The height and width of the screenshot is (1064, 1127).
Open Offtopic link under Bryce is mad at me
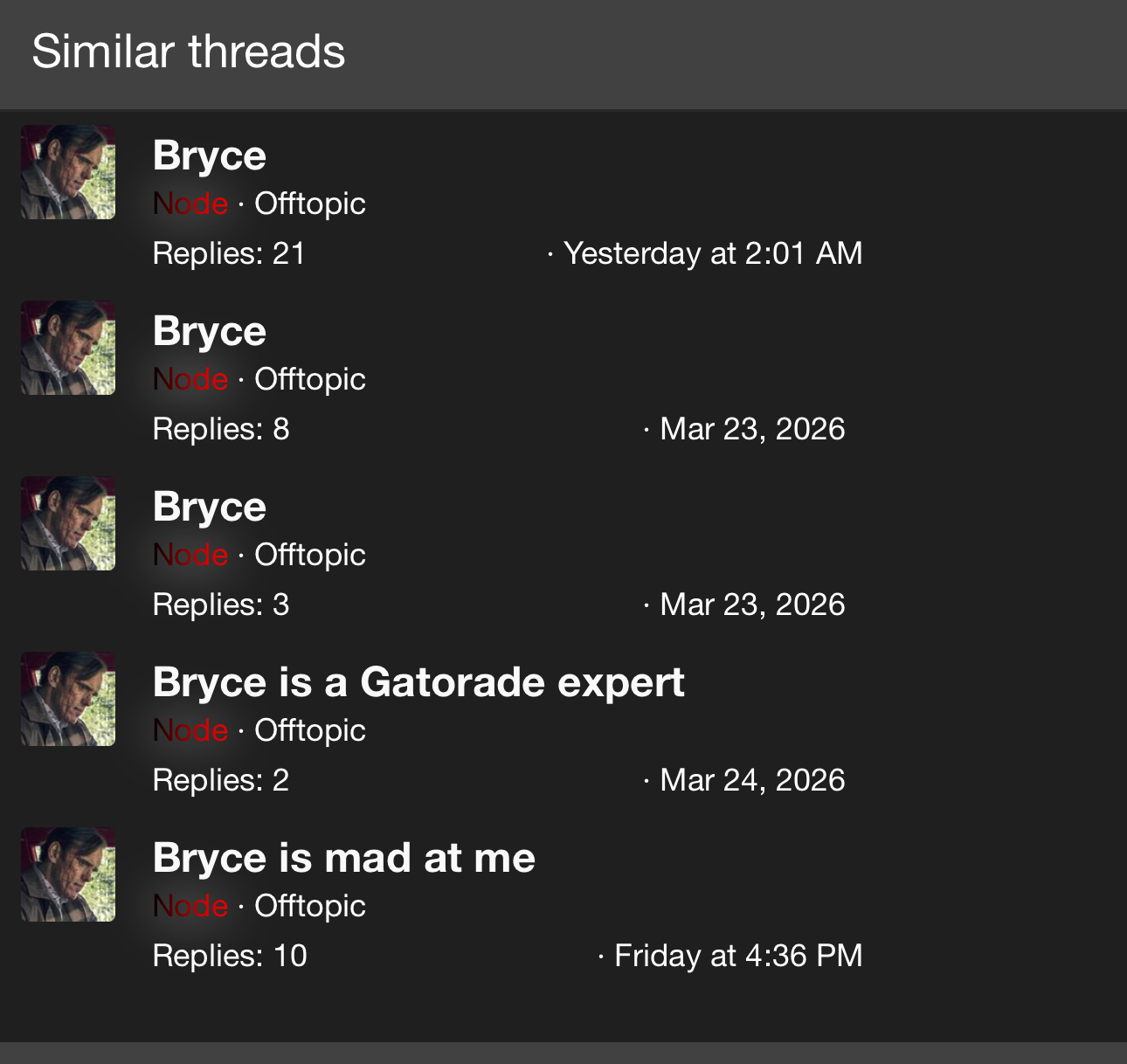click(x=310, y=907)
